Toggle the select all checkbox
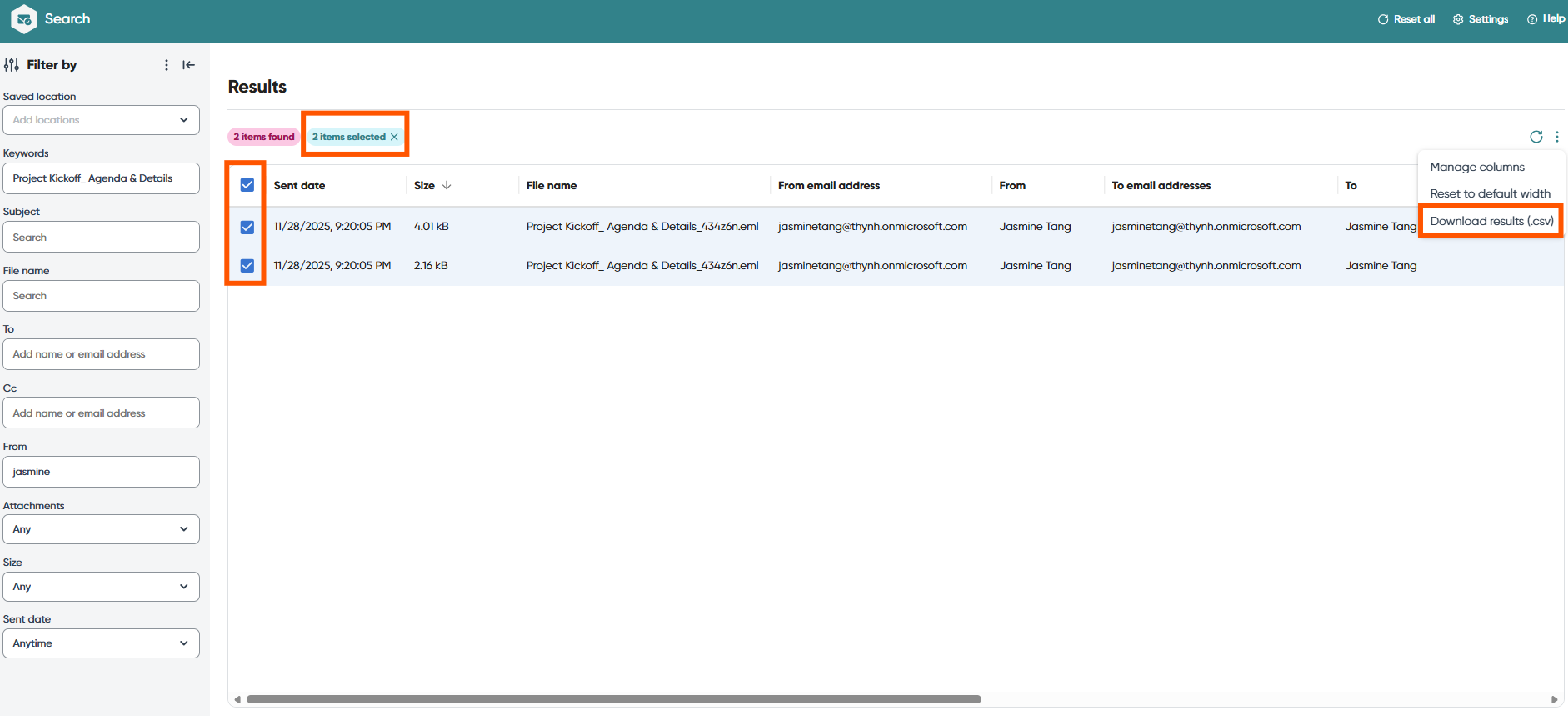Image resolution: width=1568 pixels, height=716 pixels. (247, 185)
